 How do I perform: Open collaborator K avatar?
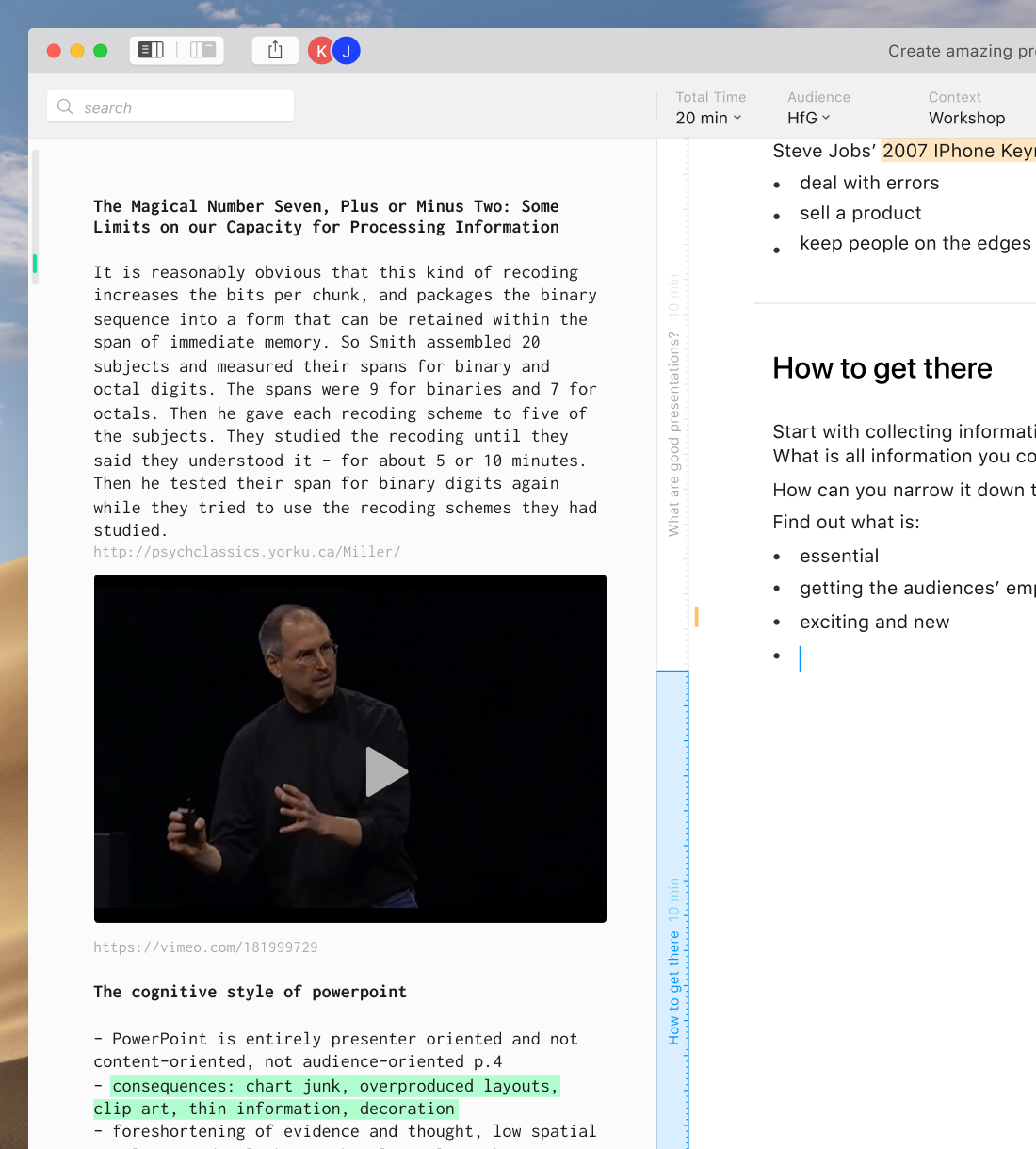tap(321, 51)
